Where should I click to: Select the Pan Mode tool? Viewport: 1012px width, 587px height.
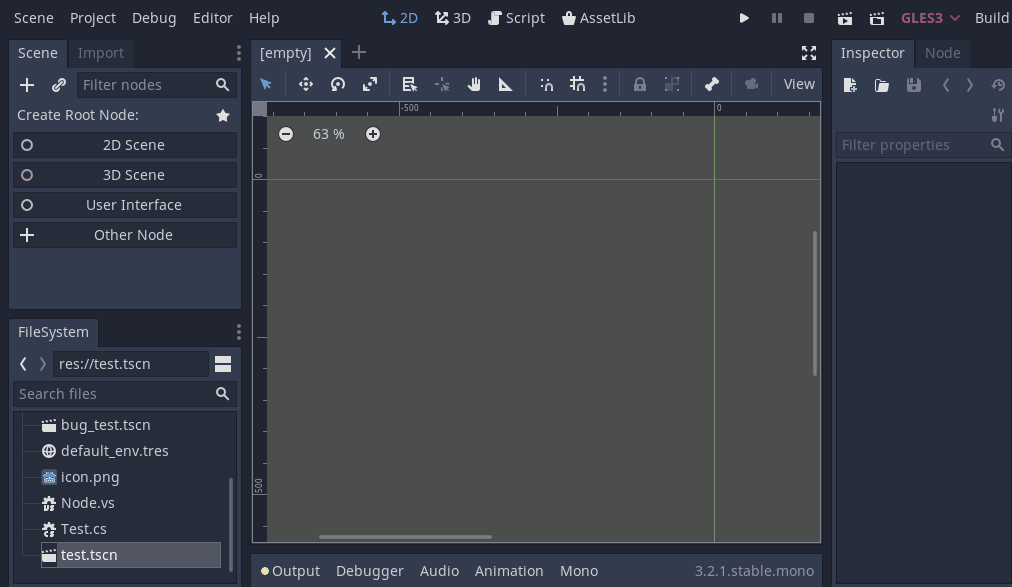(473, 84)
